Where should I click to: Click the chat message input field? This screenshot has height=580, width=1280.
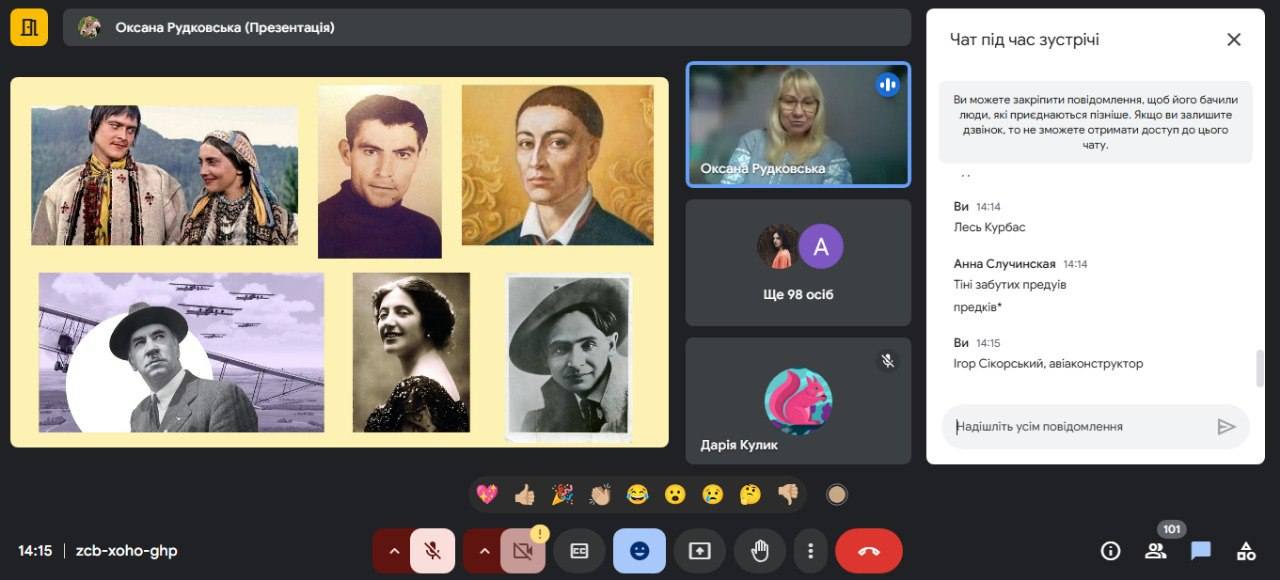(x=1080, y=427)
